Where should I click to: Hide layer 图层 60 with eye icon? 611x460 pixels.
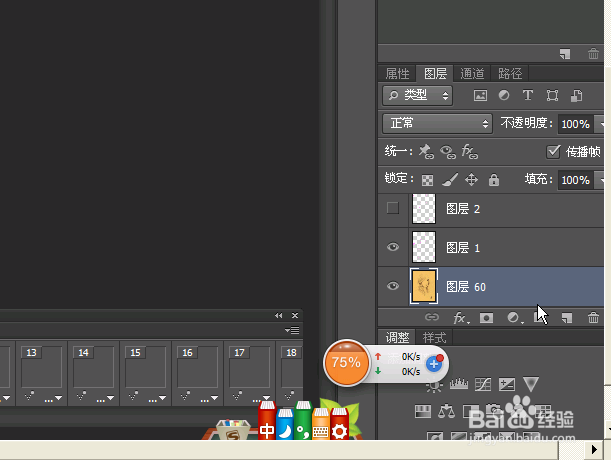pyautogui.click(x=393, y=286)
